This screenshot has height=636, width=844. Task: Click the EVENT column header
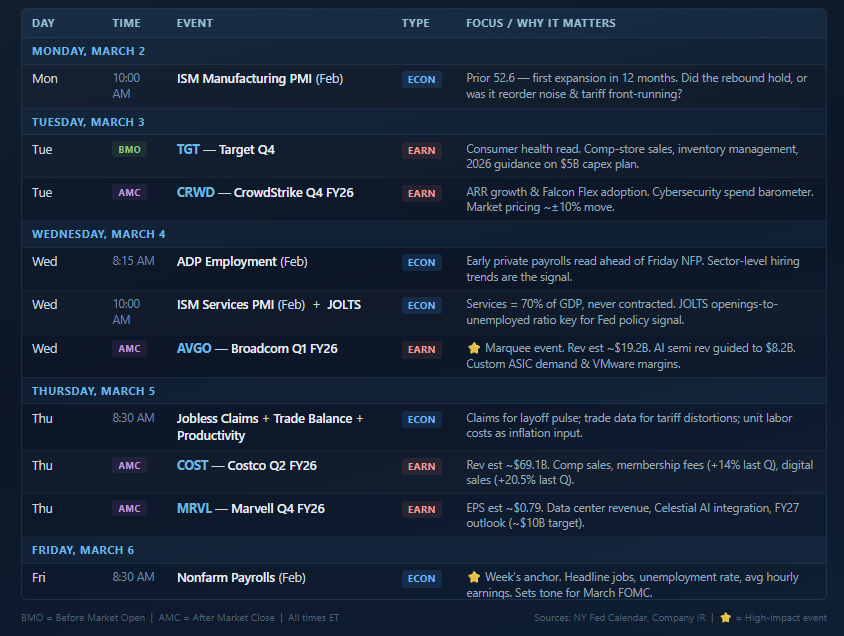[x=194, y=23]
